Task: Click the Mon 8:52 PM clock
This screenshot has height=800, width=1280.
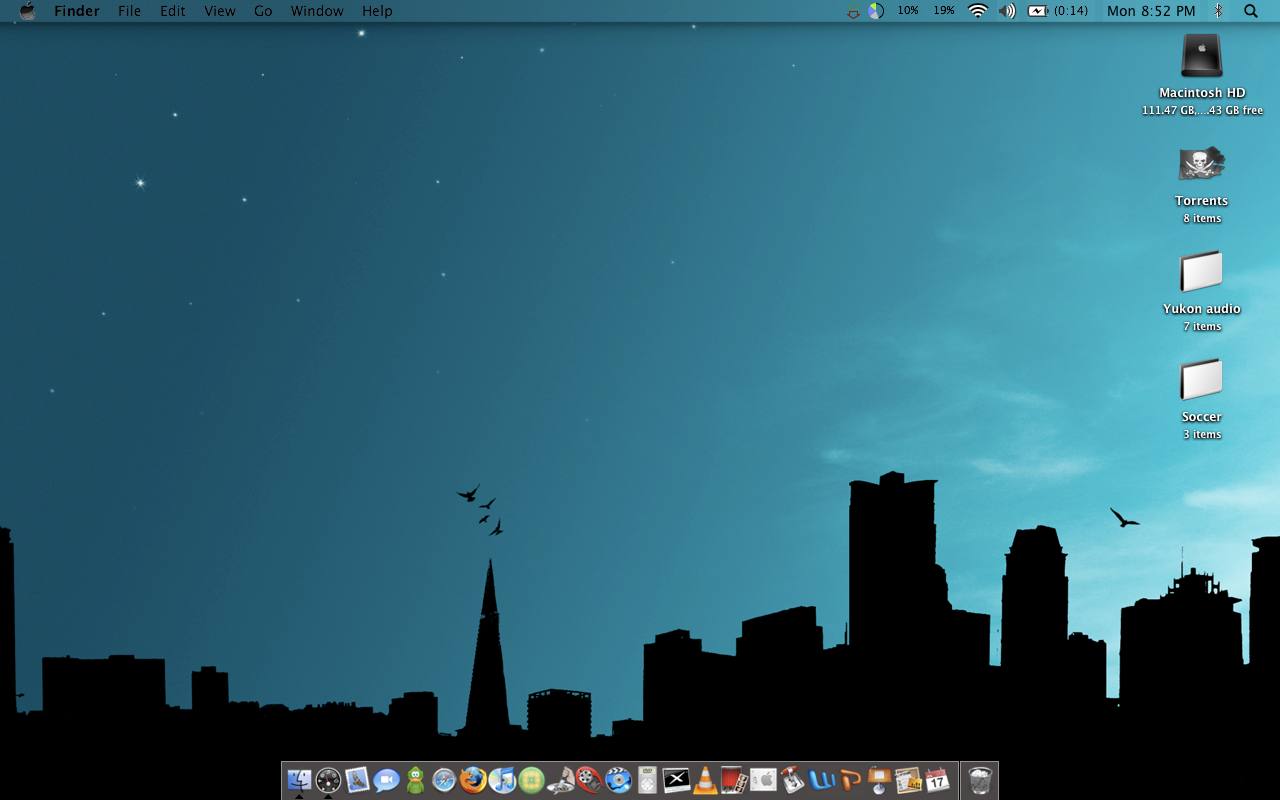Action: [x=1151, y=11]
